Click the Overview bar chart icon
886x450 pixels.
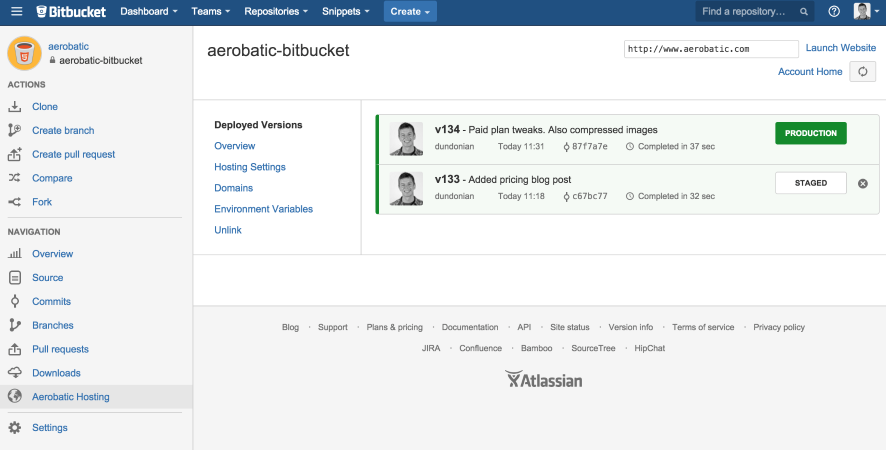click(15, 253)
